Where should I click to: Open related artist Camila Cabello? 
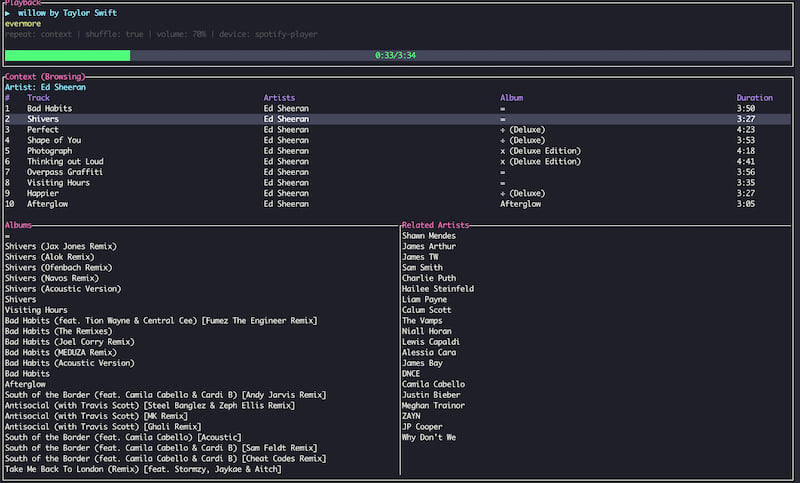click(x=433, y=384)
